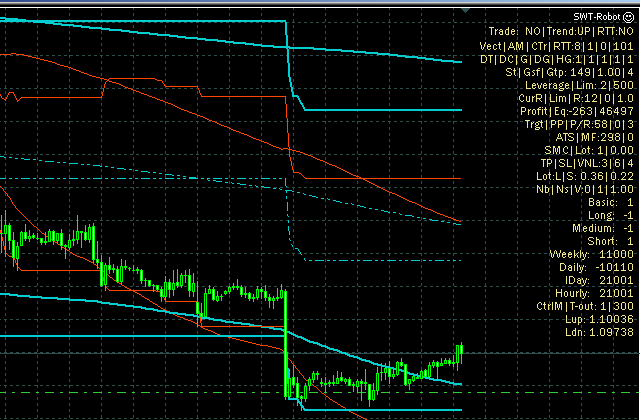This screenshot has width=640, height=420.
Task: Click the smiley face icon beside SWT-Robot
Action: click(628, 17)
